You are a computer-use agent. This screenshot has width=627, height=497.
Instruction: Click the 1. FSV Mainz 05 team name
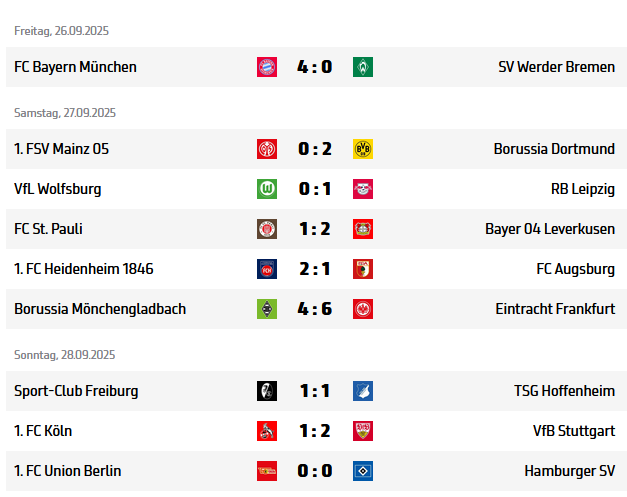62,149
